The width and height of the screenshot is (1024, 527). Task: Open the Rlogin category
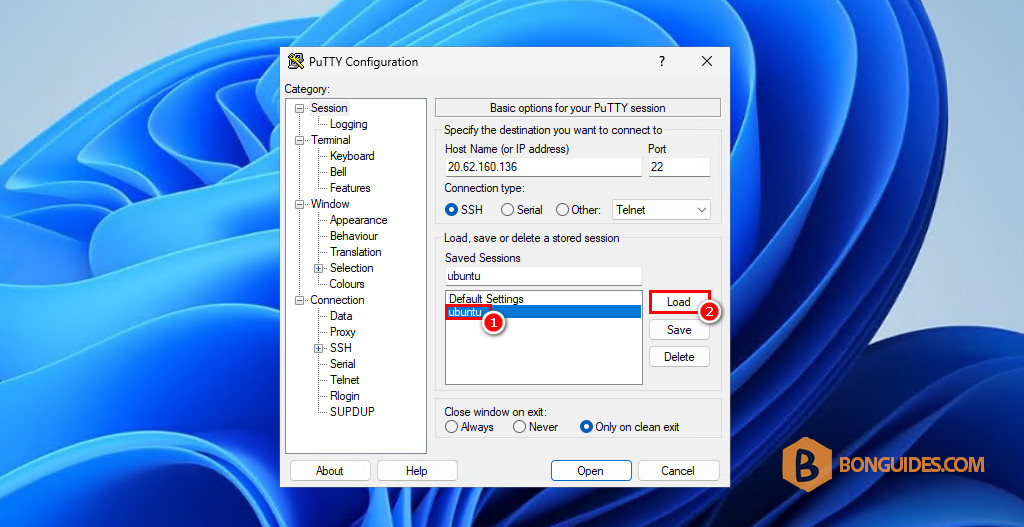(345, 396)
